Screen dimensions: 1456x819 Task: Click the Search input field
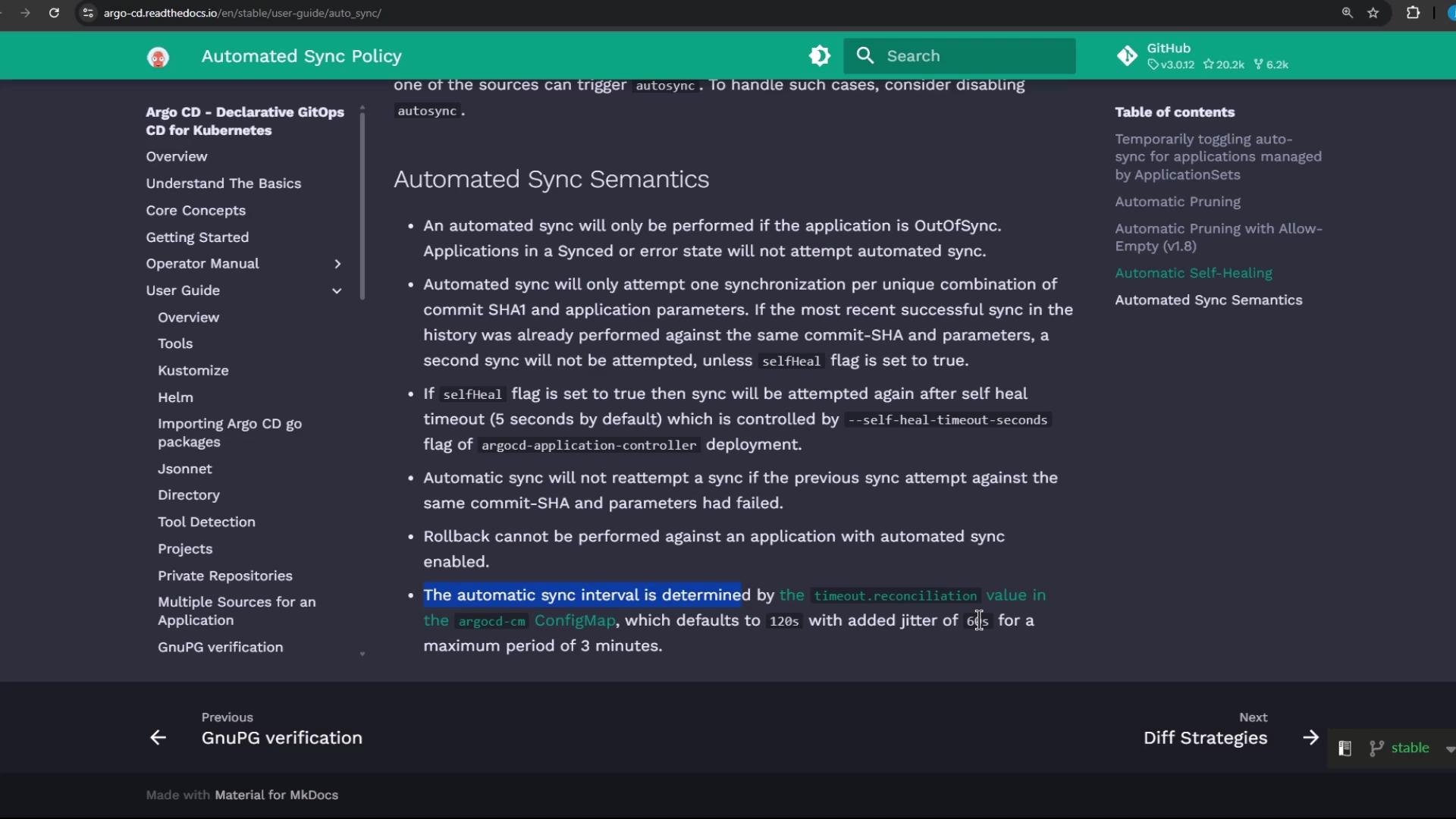(x=960, y=56)
